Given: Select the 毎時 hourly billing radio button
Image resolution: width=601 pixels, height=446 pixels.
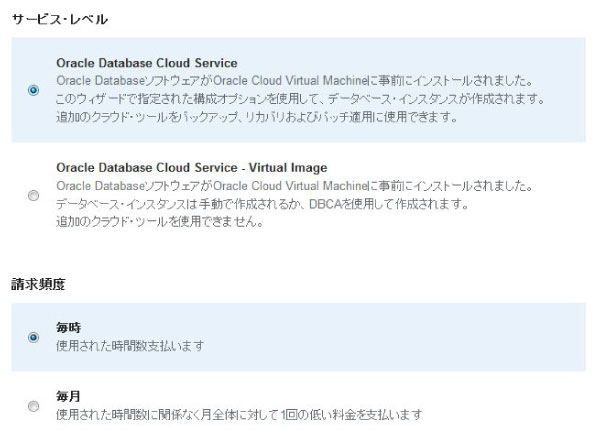Looking at the screenshot, I should tap(34, 337).
